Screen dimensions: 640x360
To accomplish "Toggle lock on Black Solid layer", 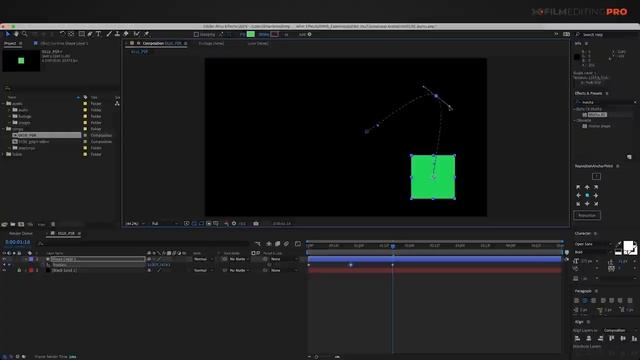I will pyautogui.click(x=19, y=270).
